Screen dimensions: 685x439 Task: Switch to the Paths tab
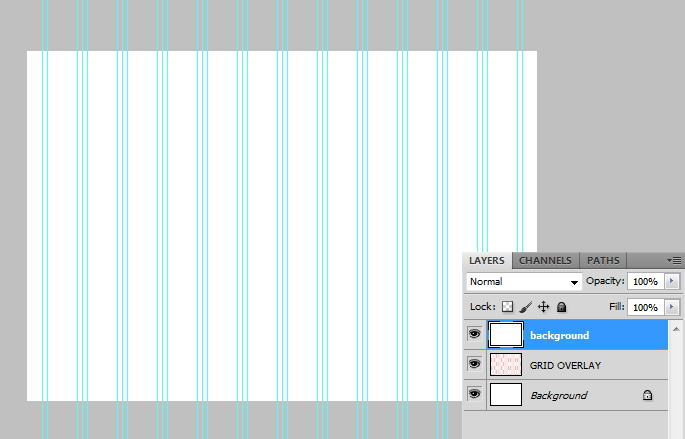click(603, 260)
